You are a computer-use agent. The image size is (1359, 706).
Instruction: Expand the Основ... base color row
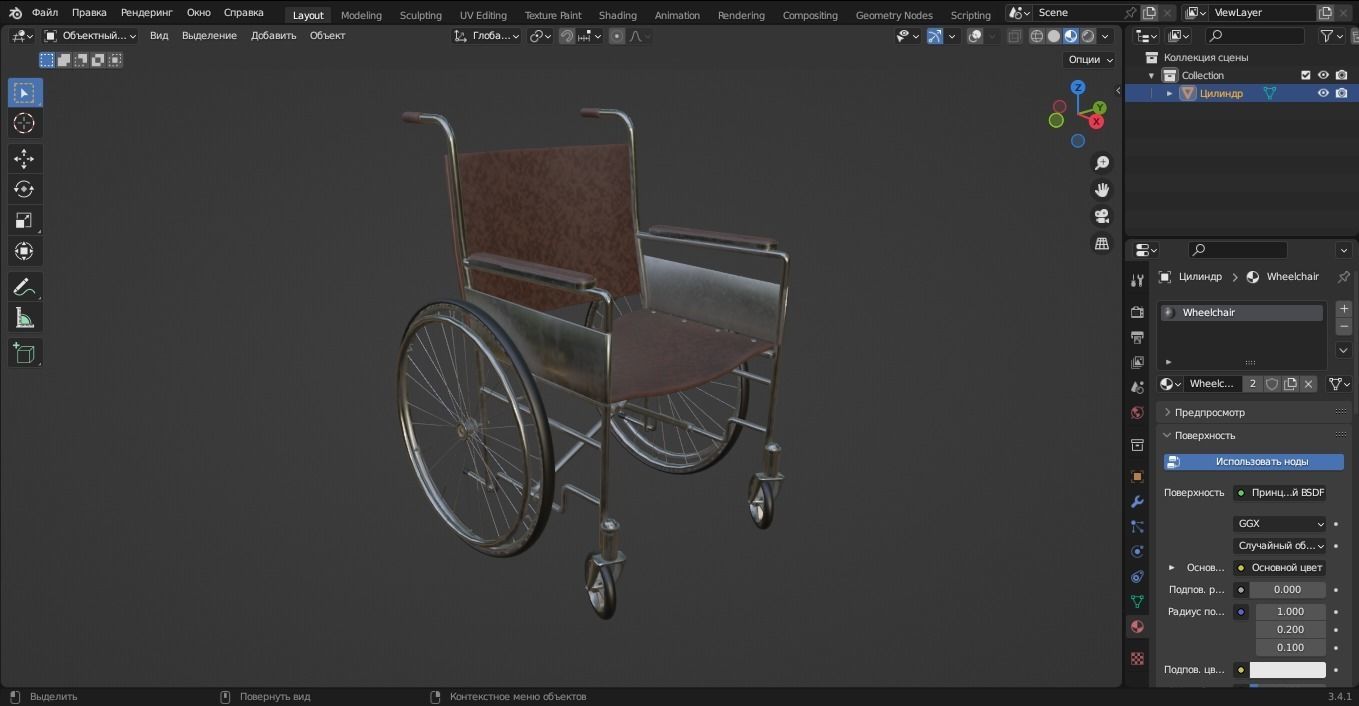[x=1172, y=568]
